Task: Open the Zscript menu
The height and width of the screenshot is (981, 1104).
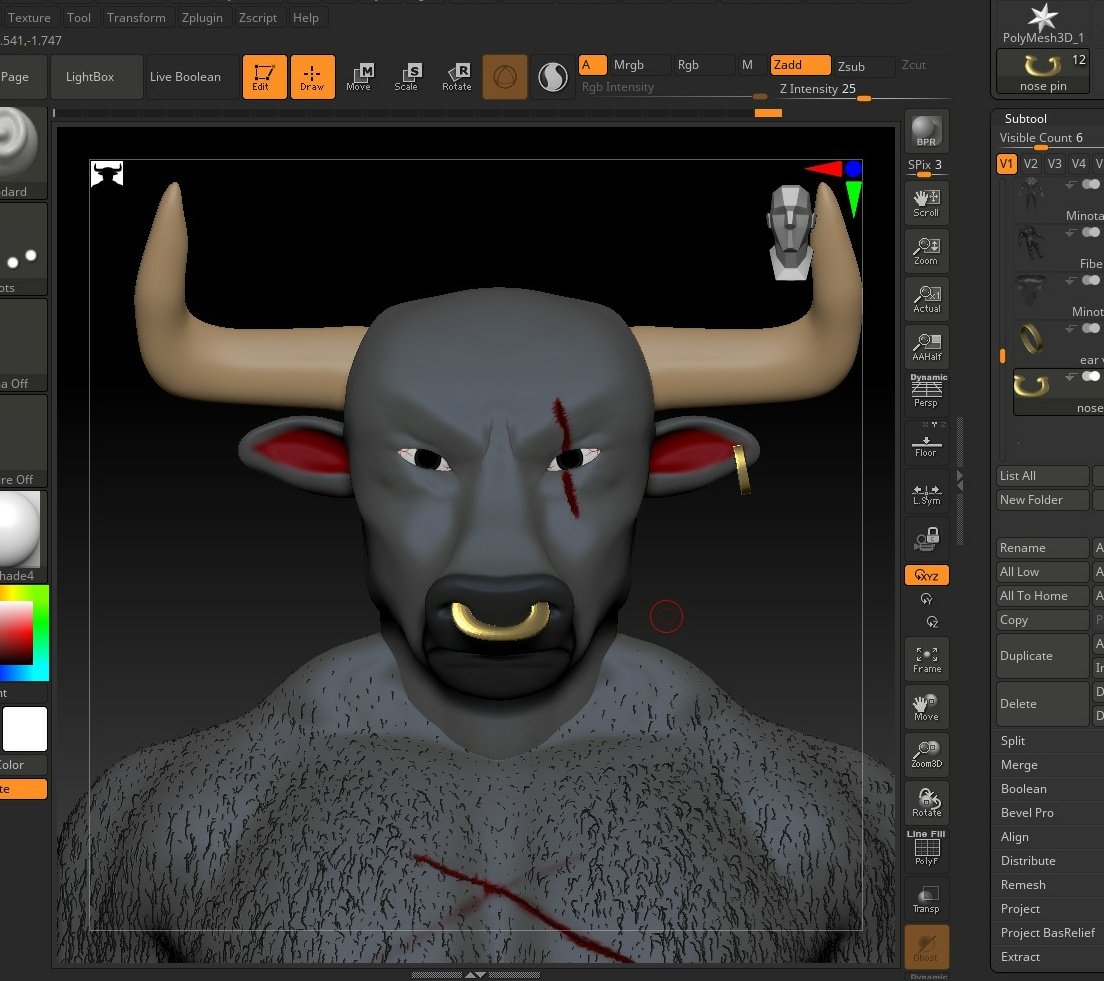Action: (258, 18)
